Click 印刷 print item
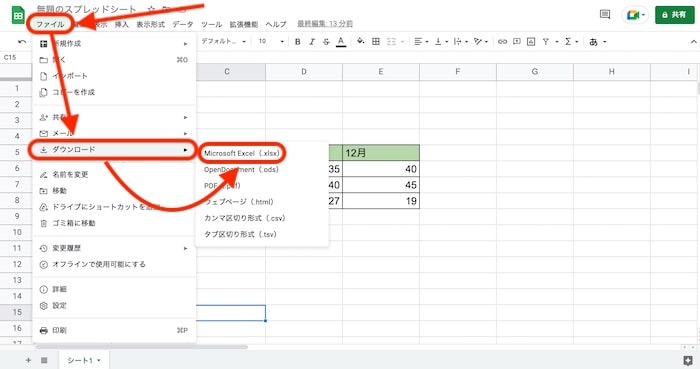 tap(114, 330)
